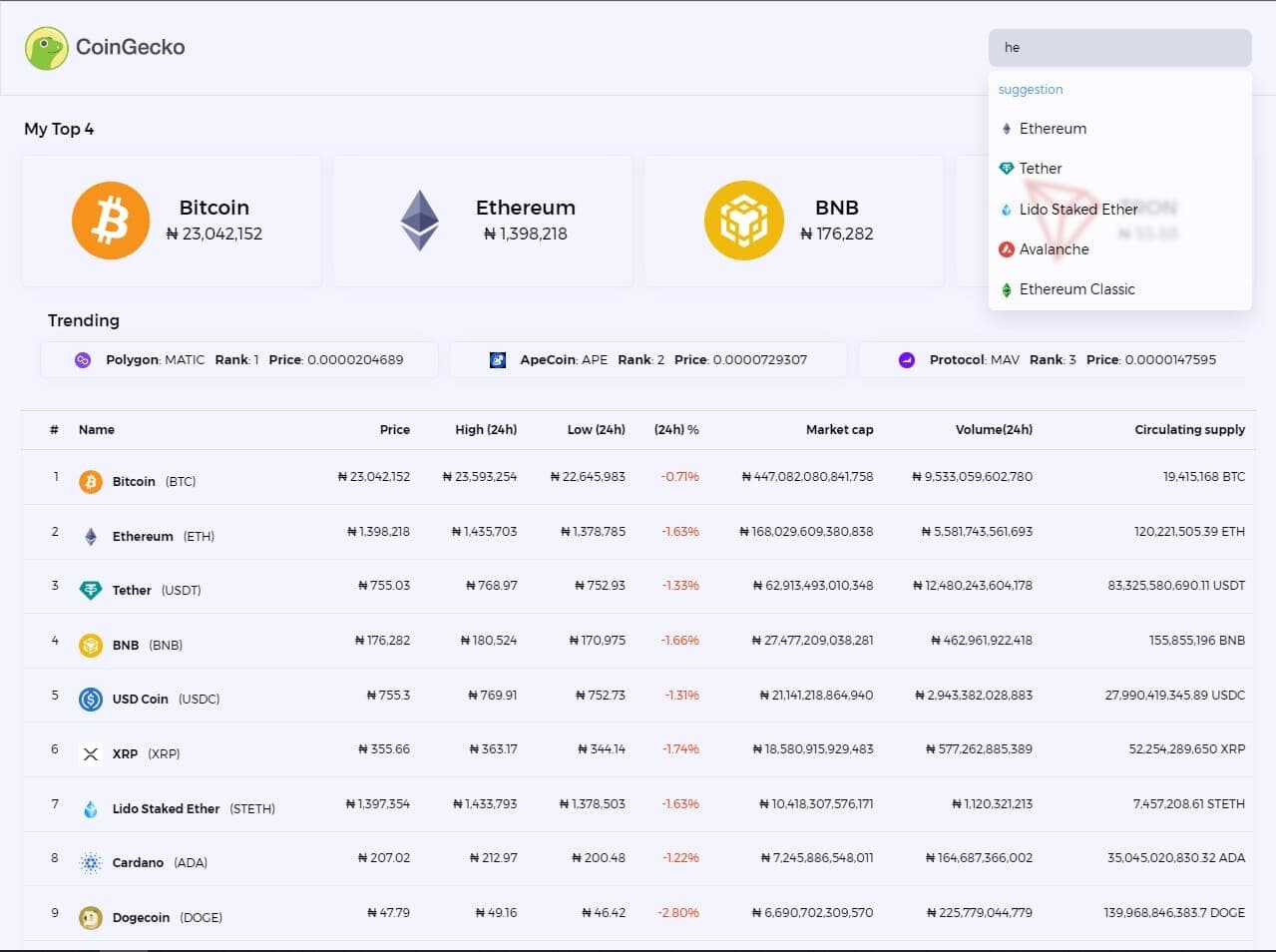Select the Lido Staked Ether suggestion entry
The width and height of the screenshot is (1276, 952).
1077,209
